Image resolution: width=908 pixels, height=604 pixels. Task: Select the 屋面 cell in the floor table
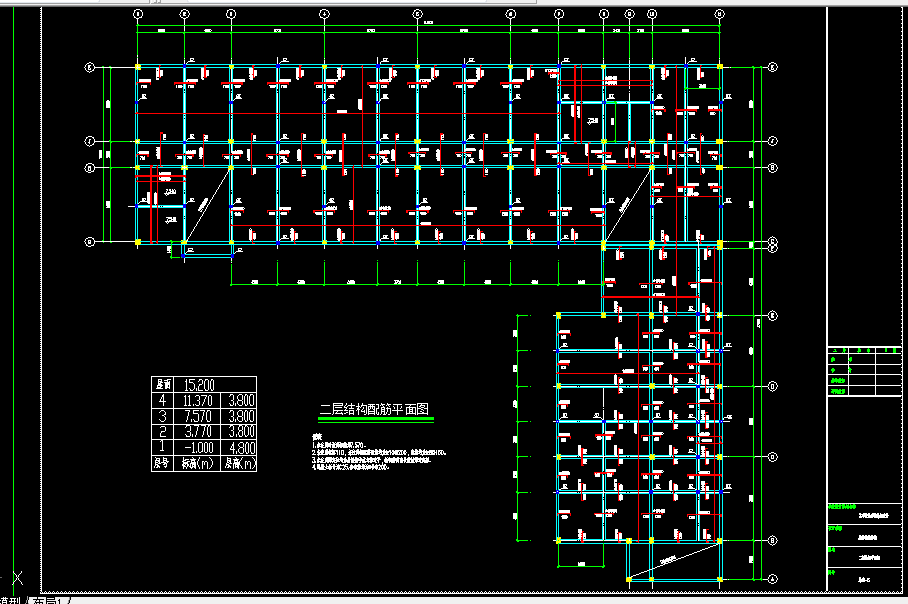(163, 385)
